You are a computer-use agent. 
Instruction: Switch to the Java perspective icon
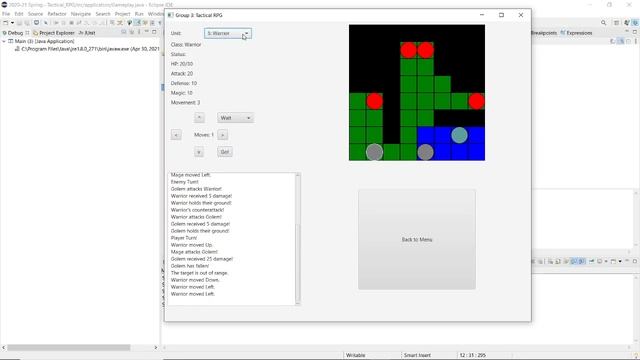pyautogui.click(x=627, y=23)
